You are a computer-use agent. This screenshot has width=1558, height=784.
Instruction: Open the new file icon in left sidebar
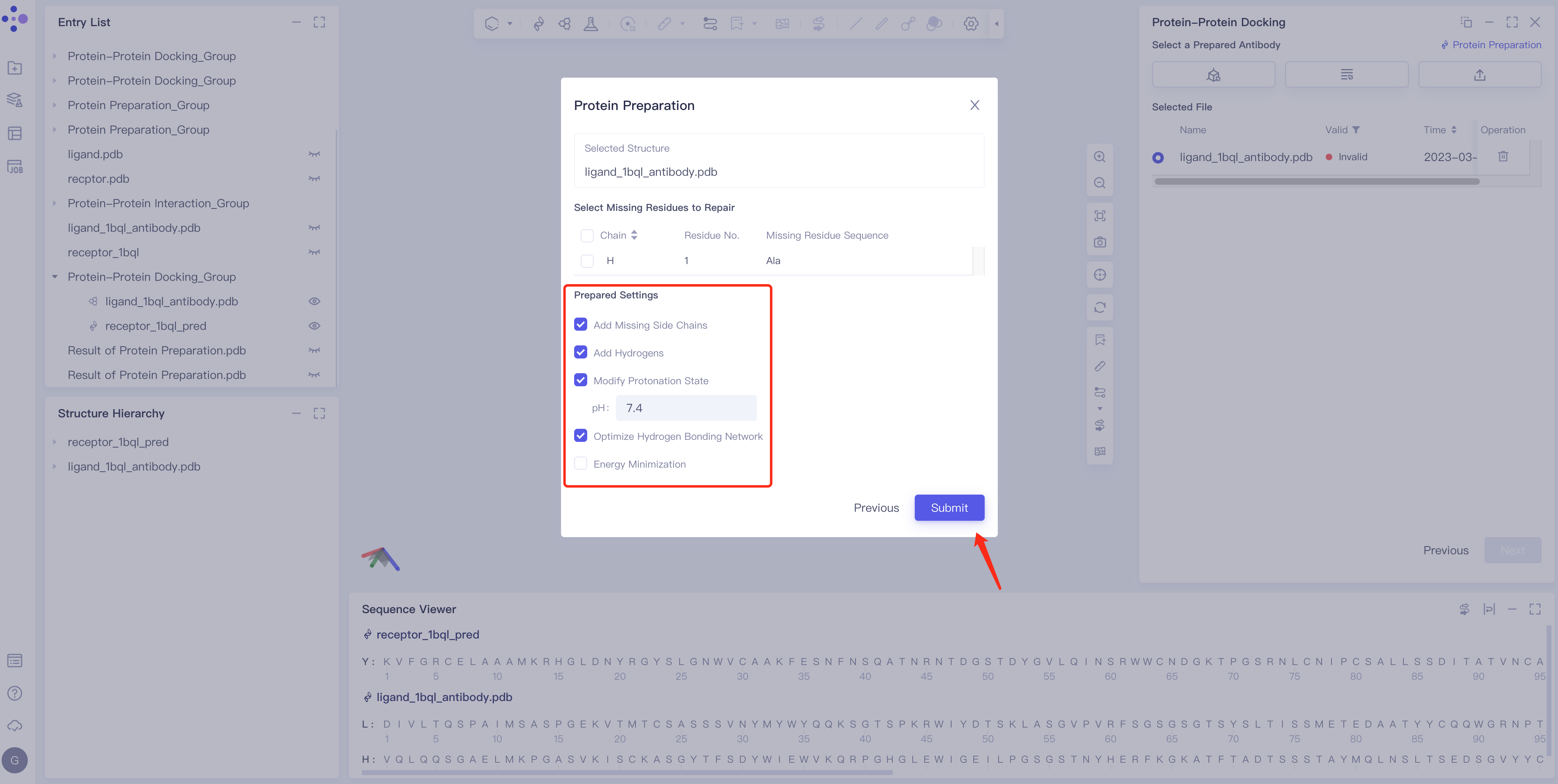tap(15, 68)
